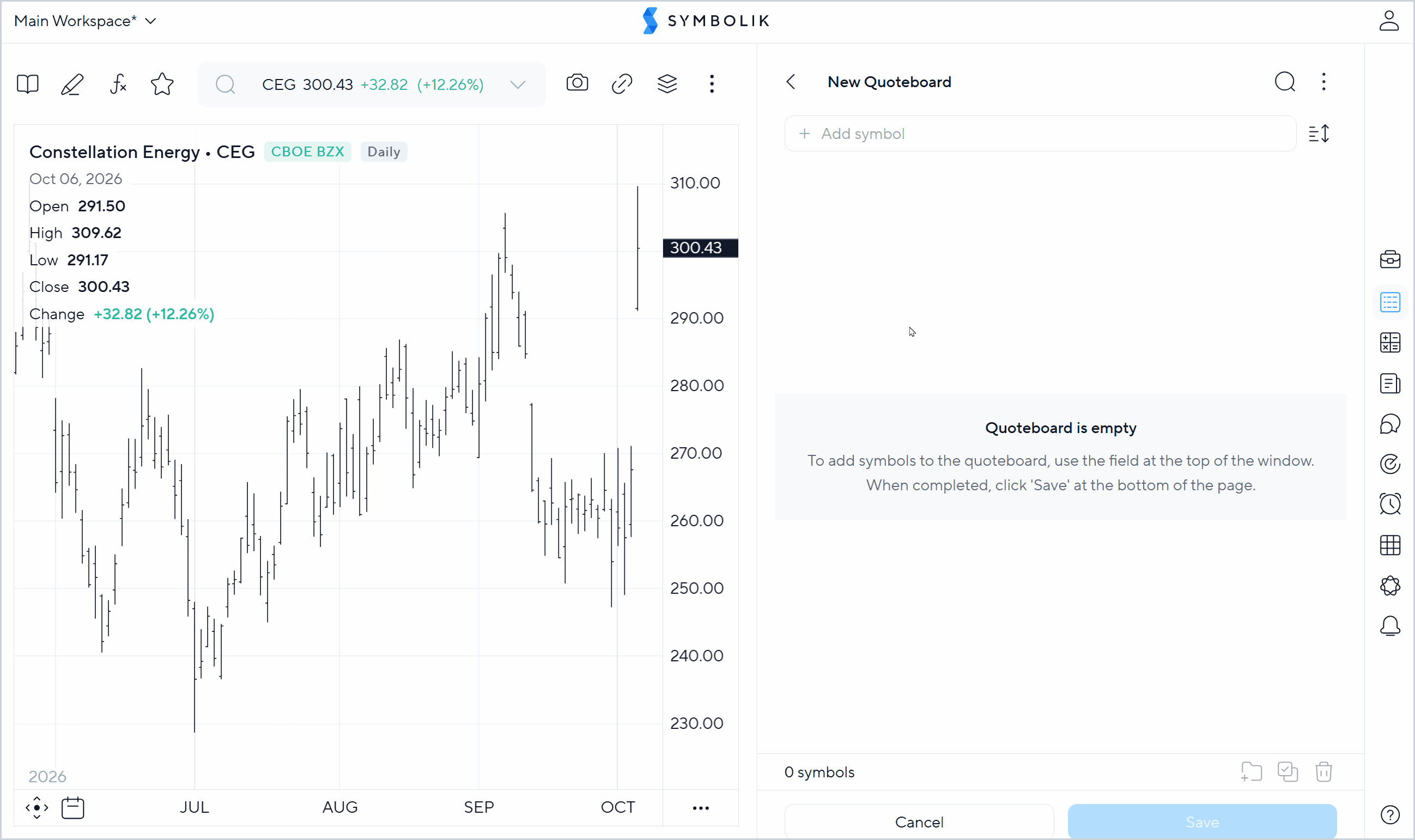
Task: Go back with quoteboard arrow
Action: tap(791, 82)
